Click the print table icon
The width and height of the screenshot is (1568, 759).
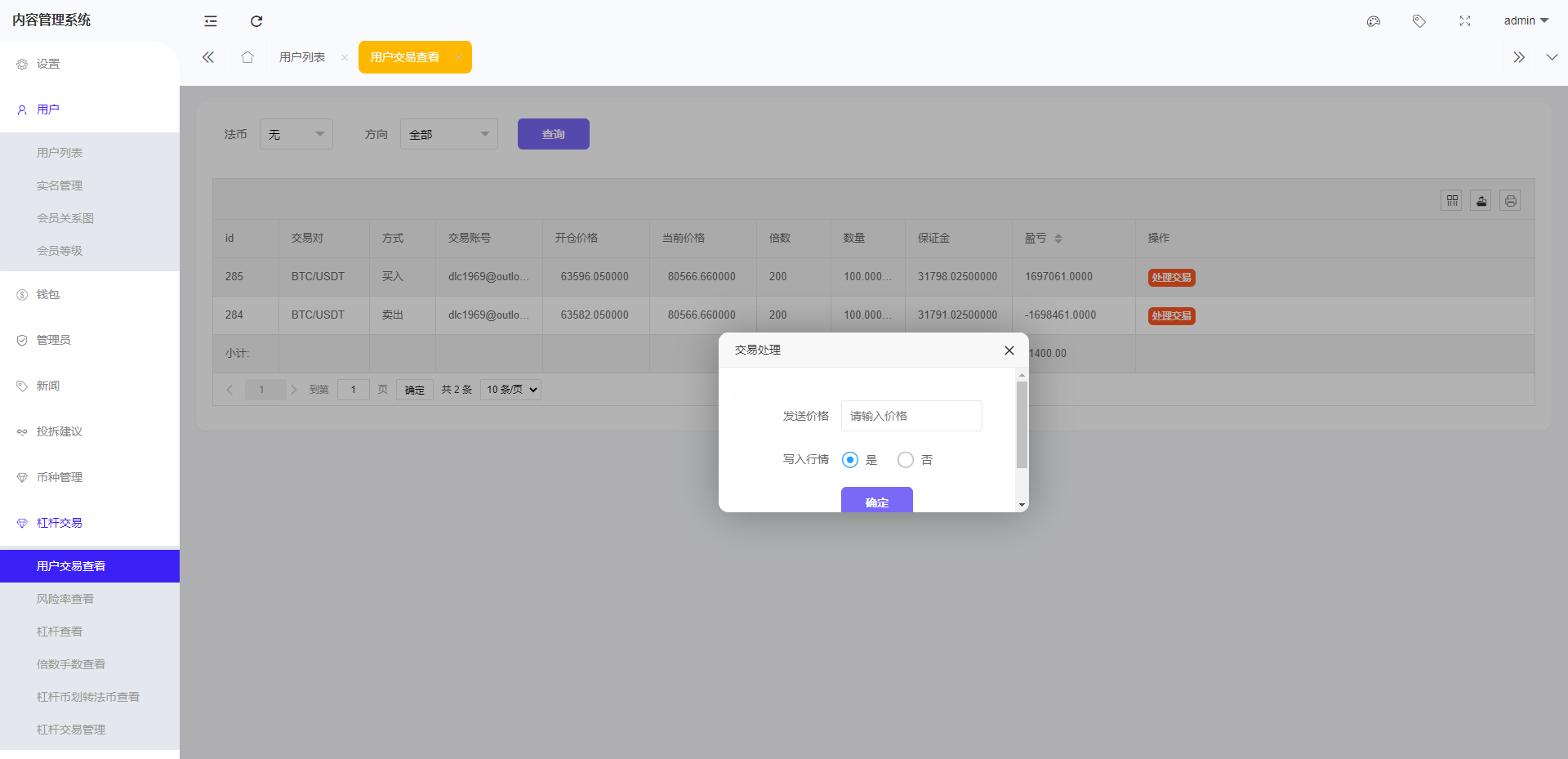click(x=1510, y=201)
